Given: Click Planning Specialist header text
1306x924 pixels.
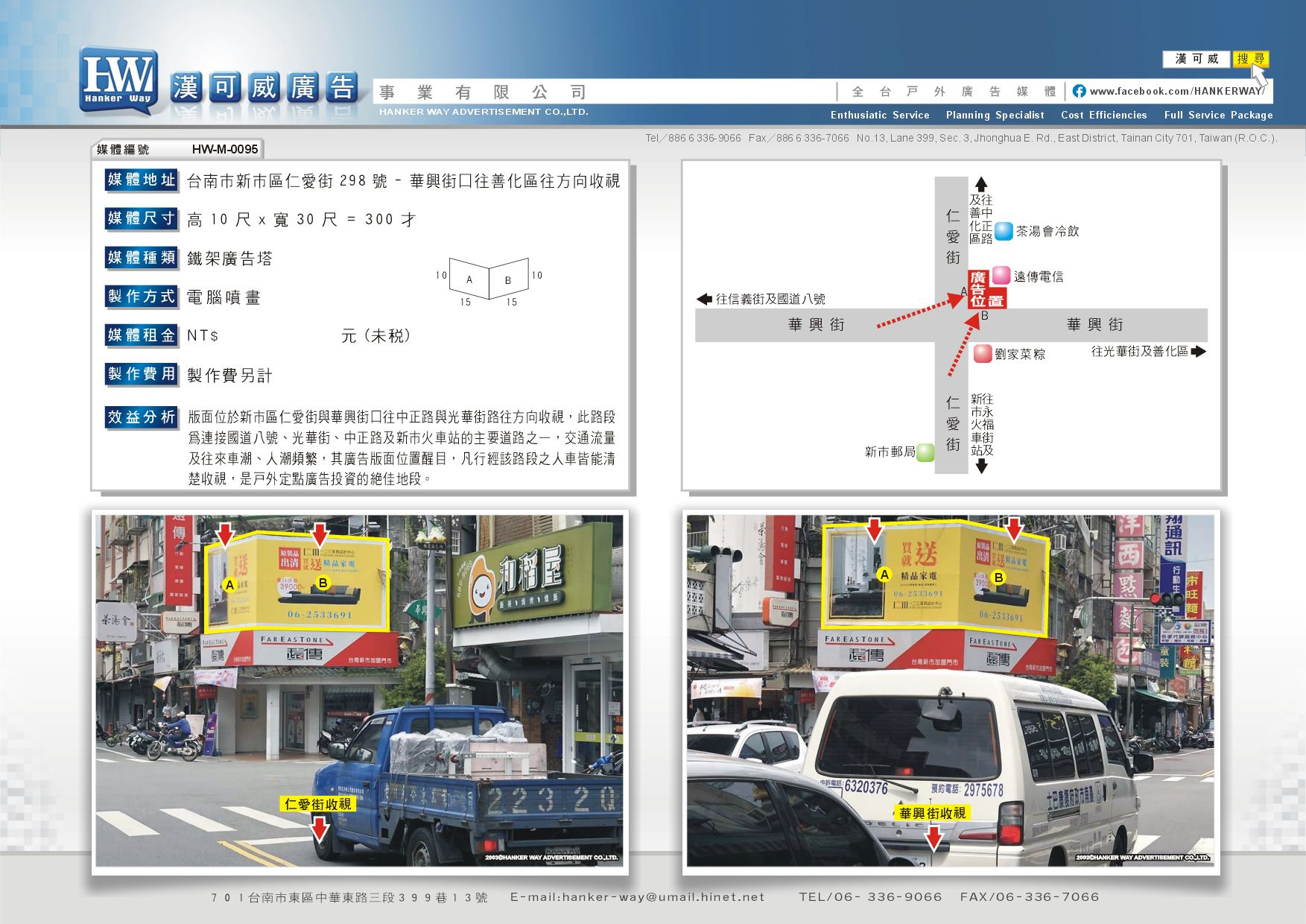Looking at the screenshot, I should click(x=995, y=115).
